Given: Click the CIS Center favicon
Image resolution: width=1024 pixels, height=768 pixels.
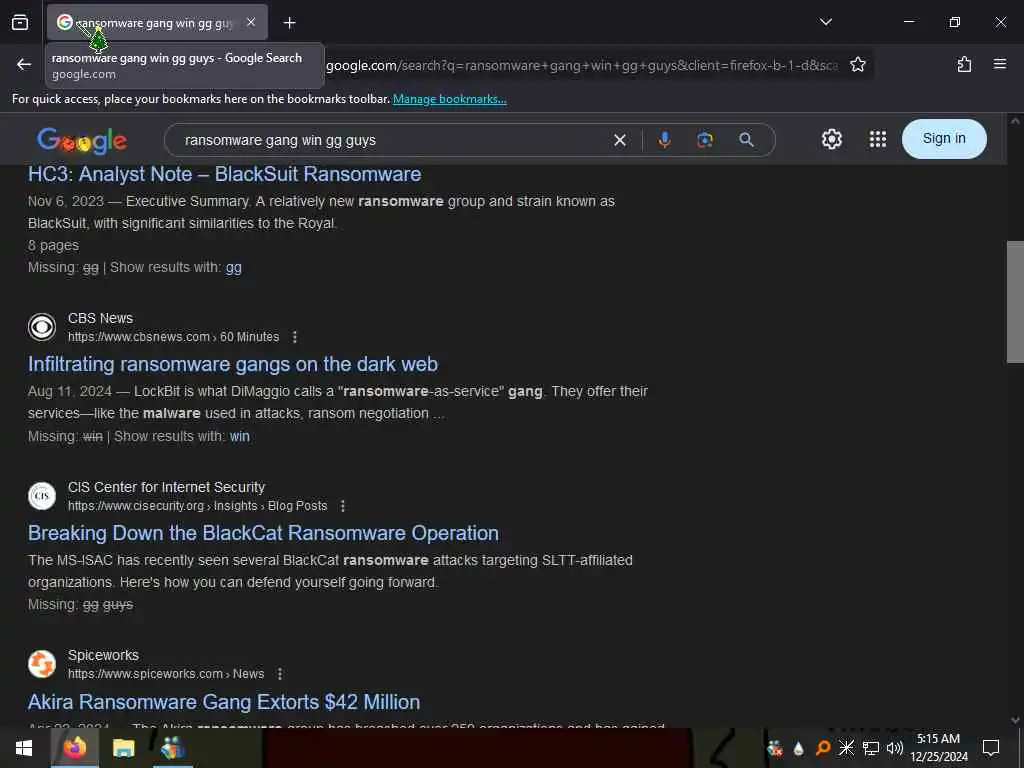Looking at the screenshot, I should [42, 496].
